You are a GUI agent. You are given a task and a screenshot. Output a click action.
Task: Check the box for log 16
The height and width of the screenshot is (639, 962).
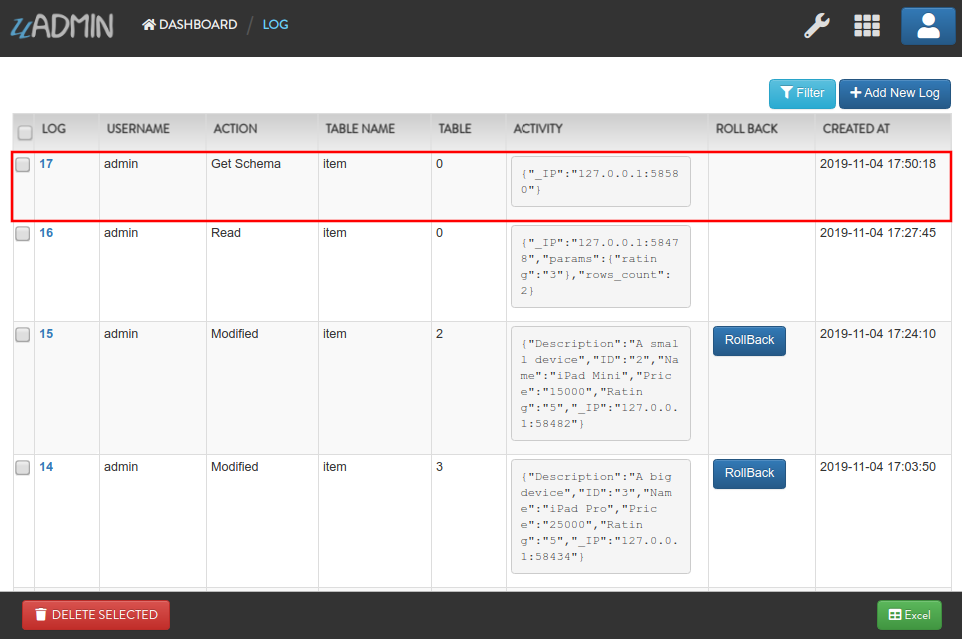tap(23, 234)
